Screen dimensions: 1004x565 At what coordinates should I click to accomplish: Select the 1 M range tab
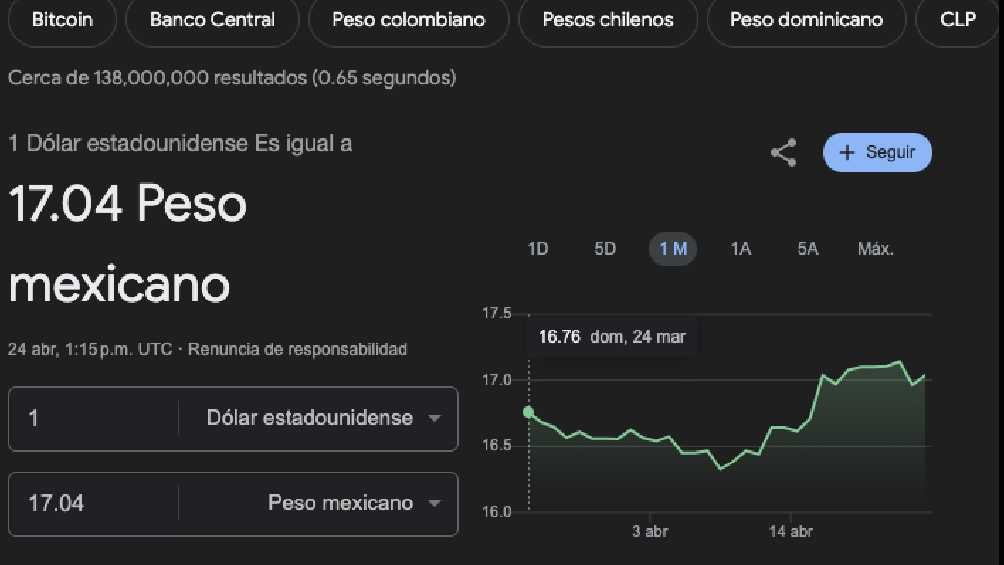tap(673, 249)
